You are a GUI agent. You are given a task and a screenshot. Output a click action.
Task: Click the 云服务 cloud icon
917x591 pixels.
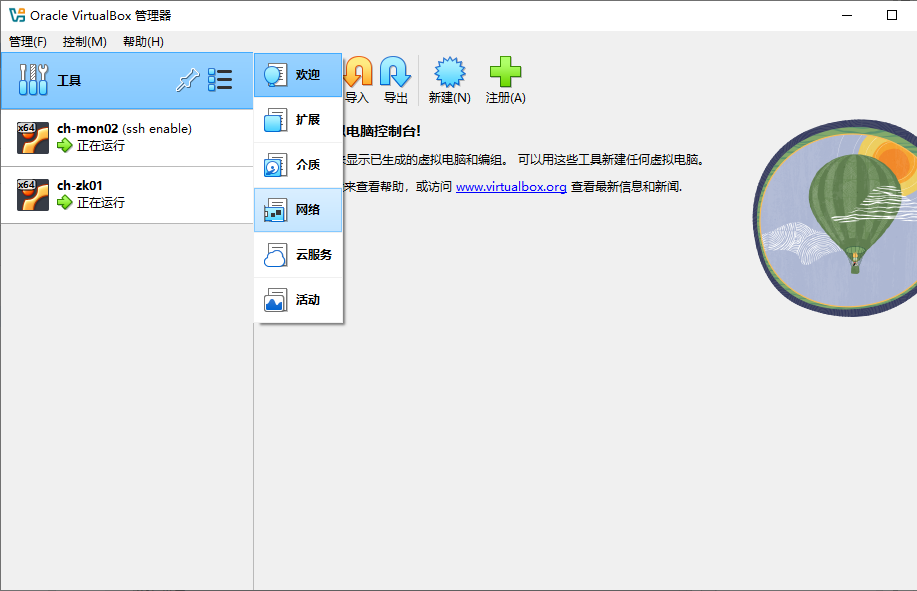pyautogui.click(x=275, y=255)
